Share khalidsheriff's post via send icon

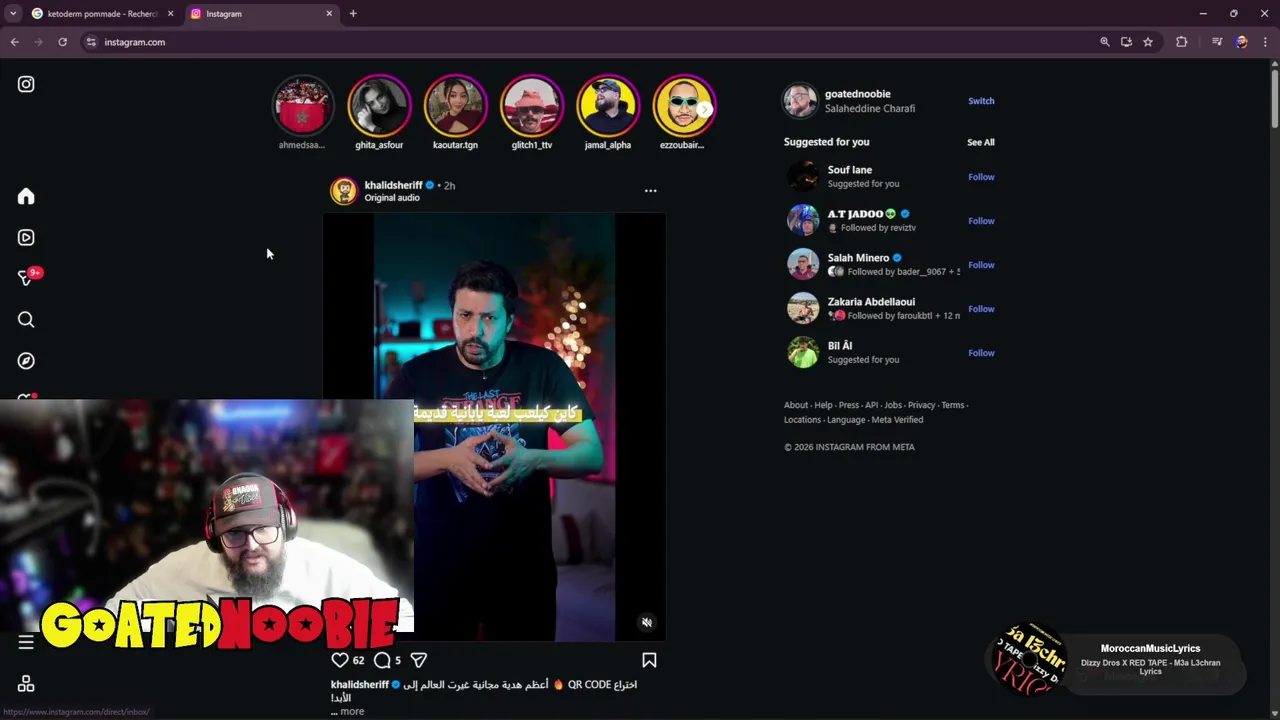point(419,660)
